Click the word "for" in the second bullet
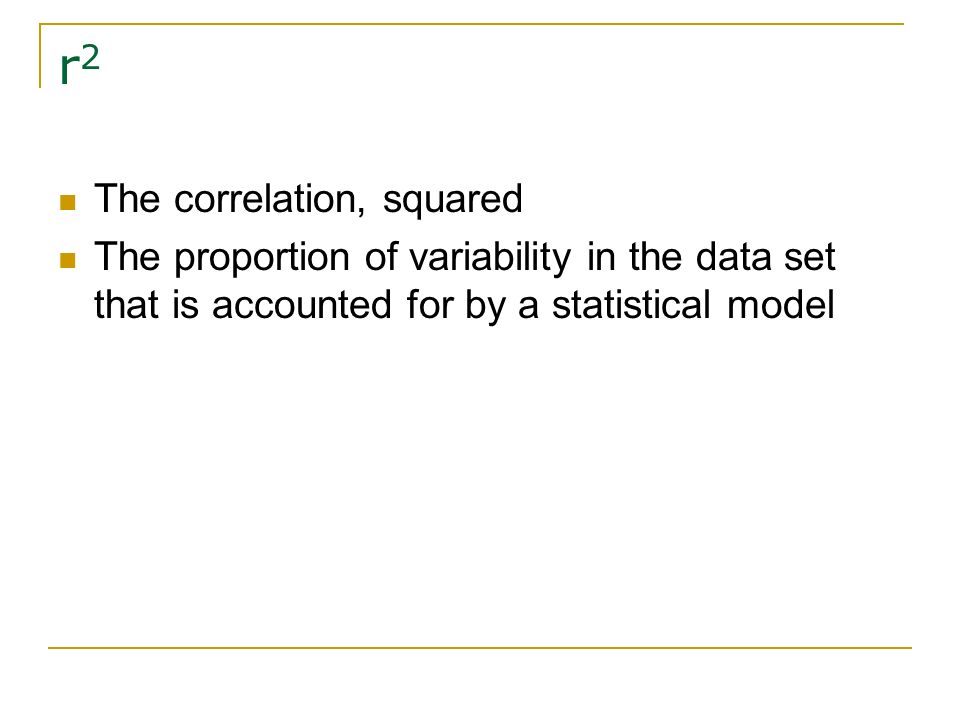960x720 pixels. click(428, 304)
